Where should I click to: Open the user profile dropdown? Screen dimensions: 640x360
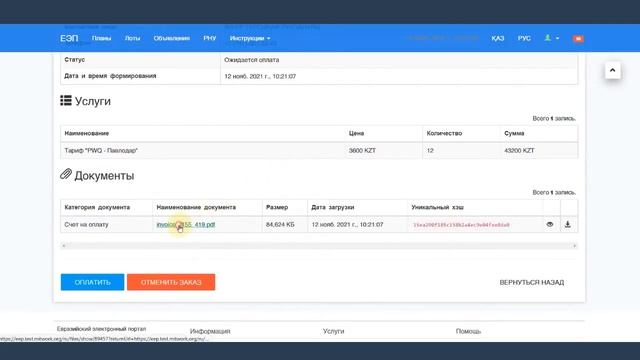tap(552, 38)
